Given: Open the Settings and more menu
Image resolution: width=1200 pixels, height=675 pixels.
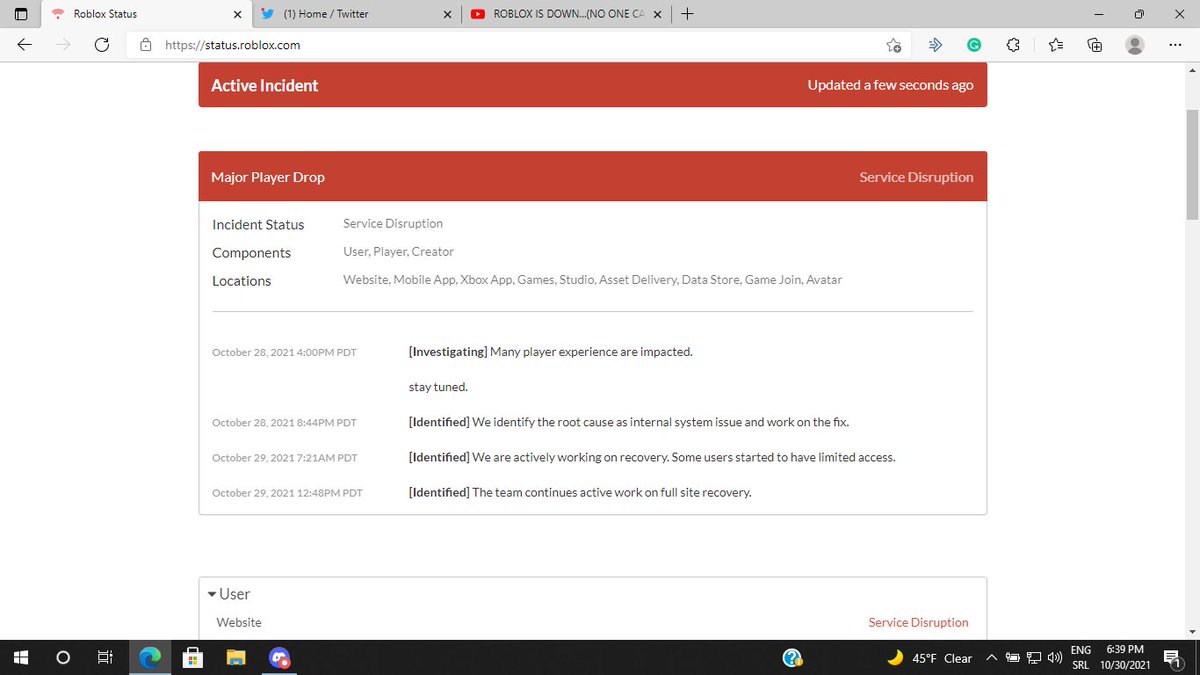Looking at the screenshot, I should [x=1174, y=45].
